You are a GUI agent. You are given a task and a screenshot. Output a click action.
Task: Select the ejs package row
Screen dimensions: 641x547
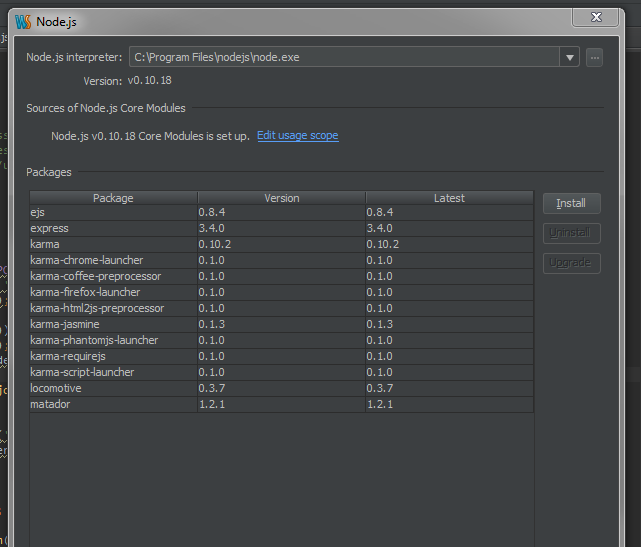click(281, 213)
